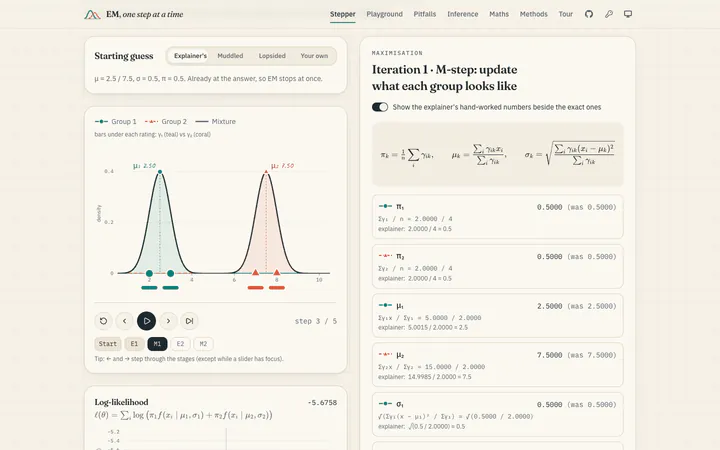This screenshot has height=450, width=720.
Task: Click the 'EM, one step at a time' title
Action: tap(145, 14)
